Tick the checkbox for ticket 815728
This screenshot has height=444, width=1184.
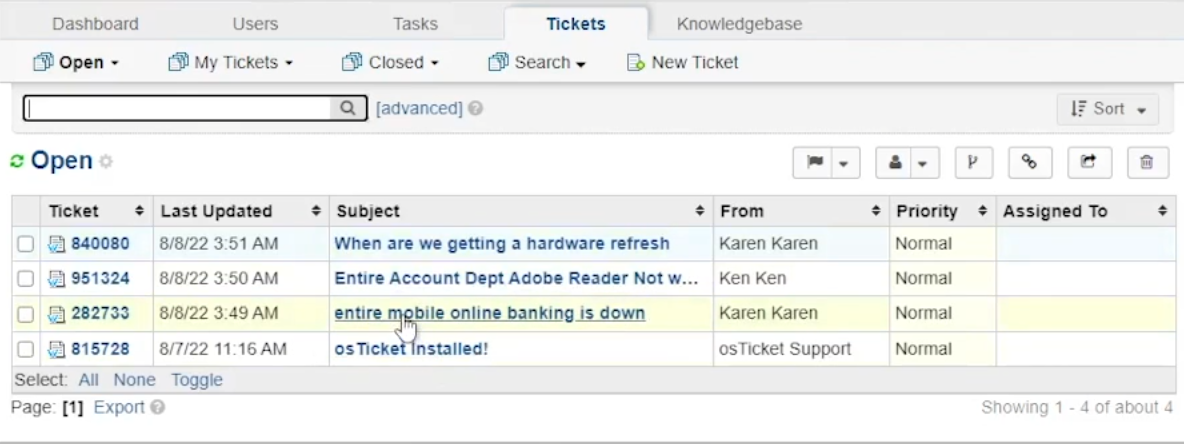point(25,349)
